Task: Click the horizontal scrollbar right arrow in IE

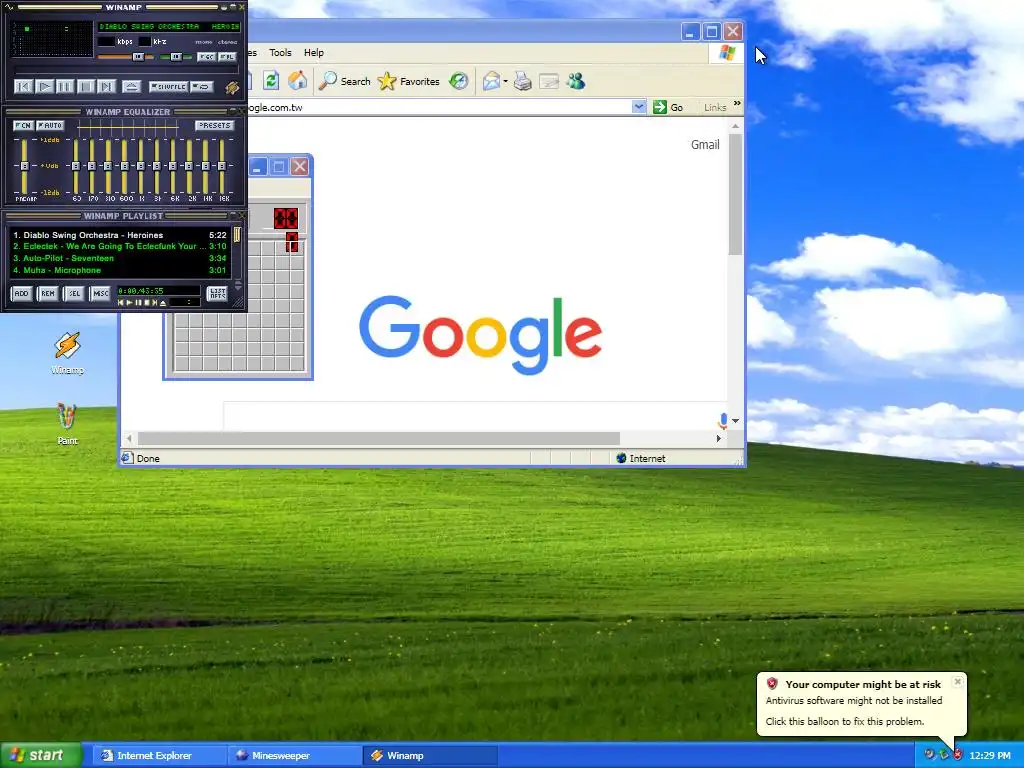Action: click(719, 439)
